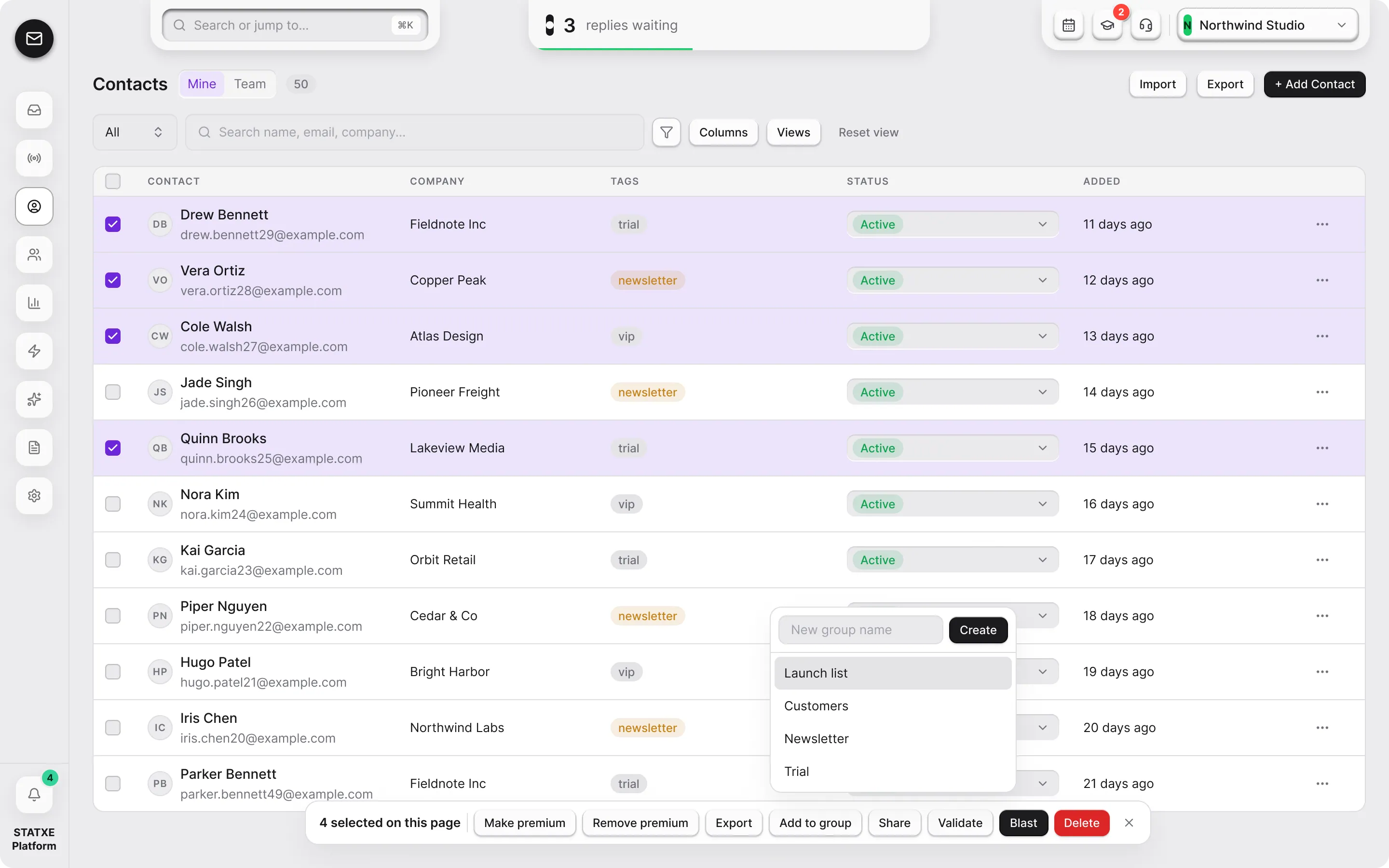Open status dropdown for Kai Garcia
This screenshot has height=868, width=1389.
pyautogui.click(x=952, y=560)
